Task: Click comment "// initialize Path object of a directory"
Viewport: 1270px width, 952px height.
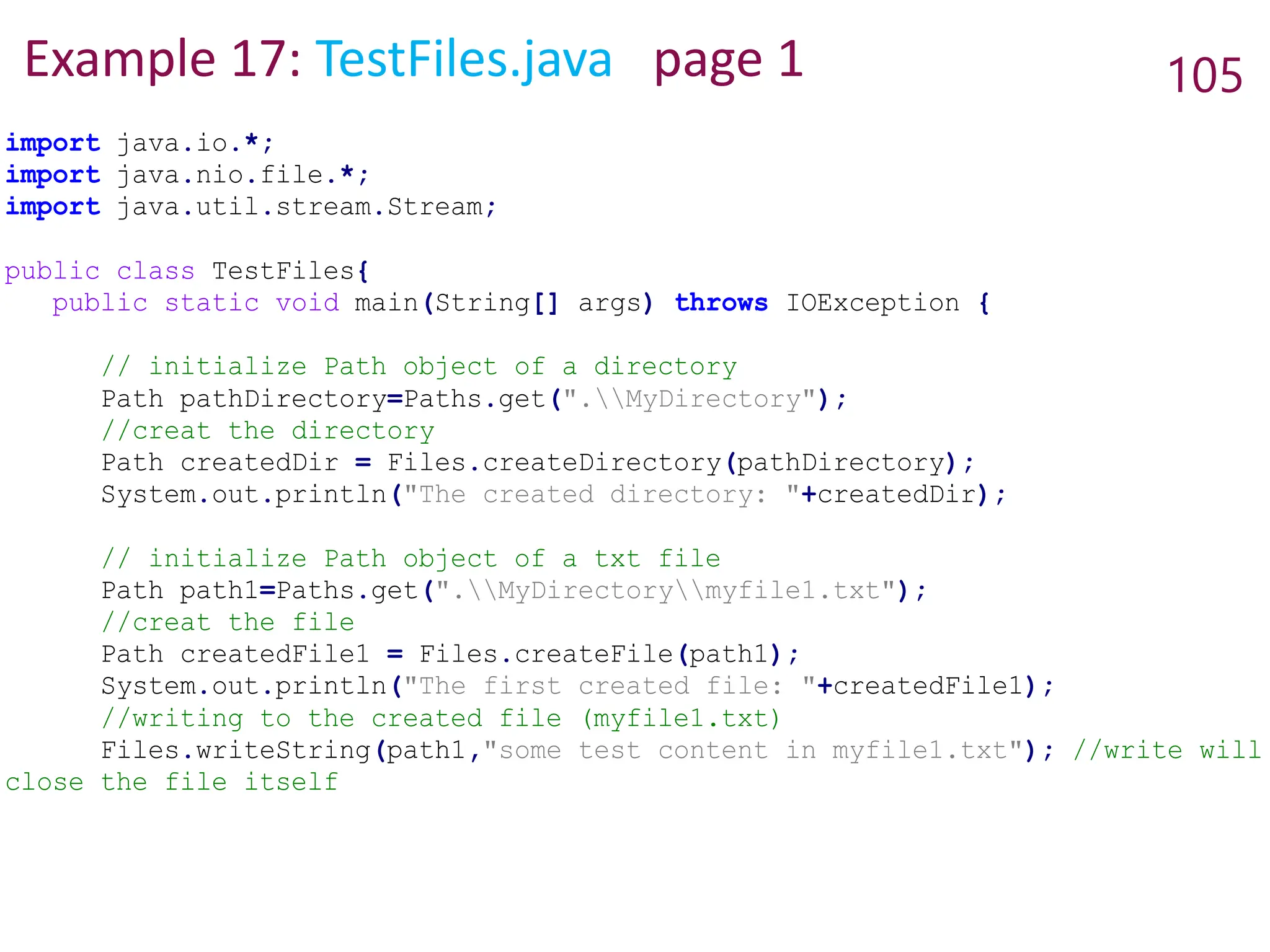Action: (x=420, y=367)
